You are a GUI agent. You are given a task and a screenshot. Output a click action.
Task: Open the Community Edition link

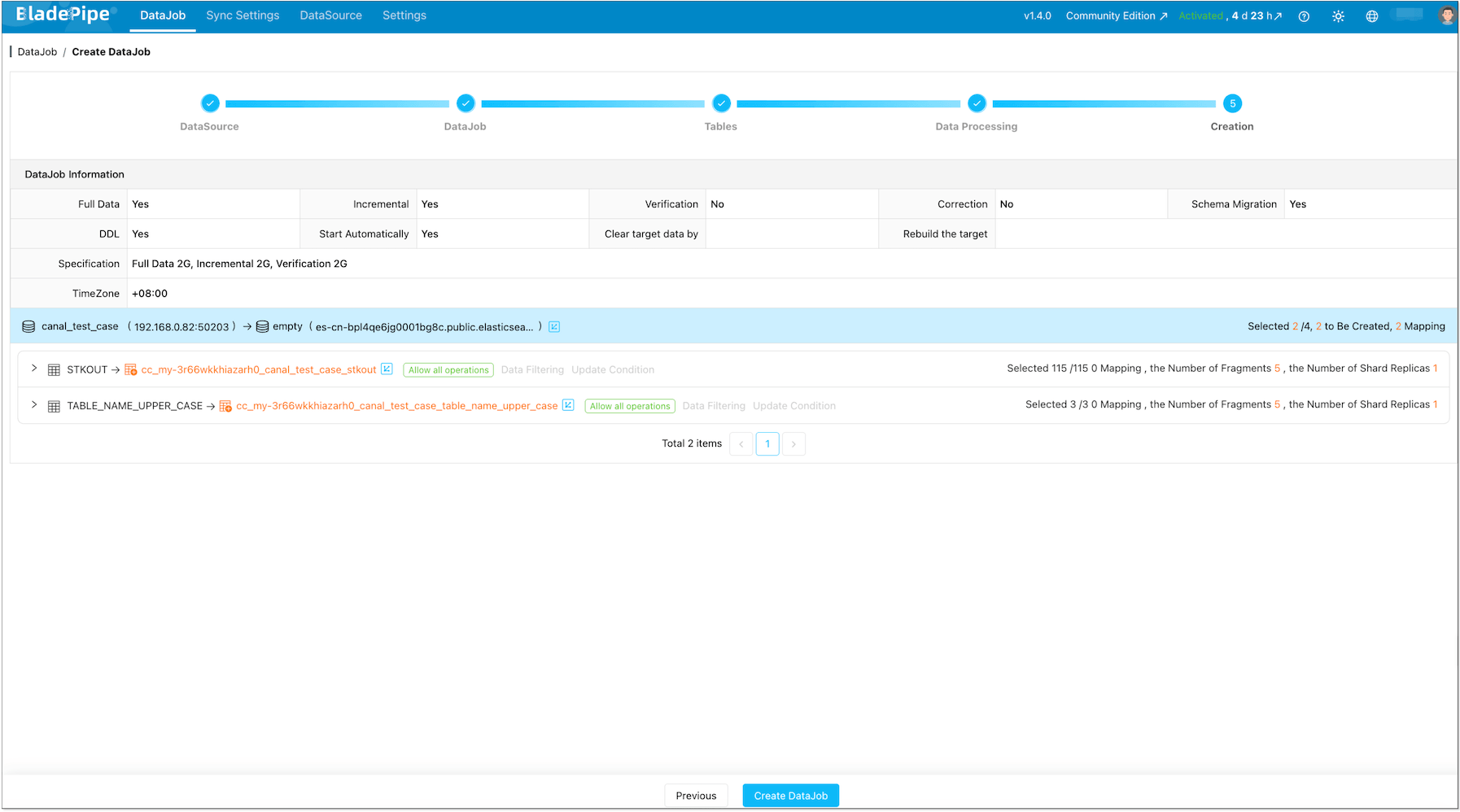1110,15
